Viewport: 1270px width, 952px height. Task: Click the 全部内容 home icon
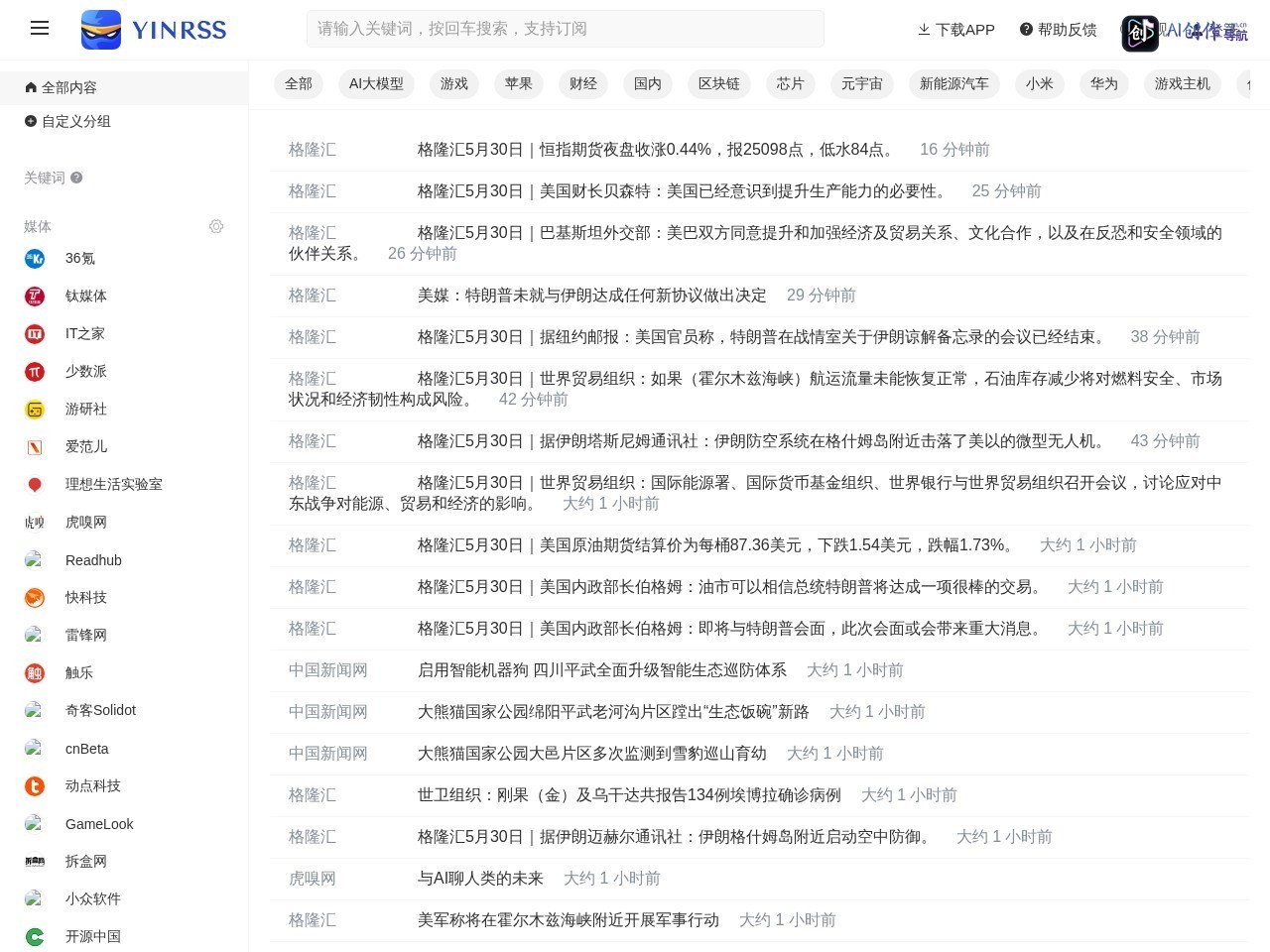click(x=31, y=87)
